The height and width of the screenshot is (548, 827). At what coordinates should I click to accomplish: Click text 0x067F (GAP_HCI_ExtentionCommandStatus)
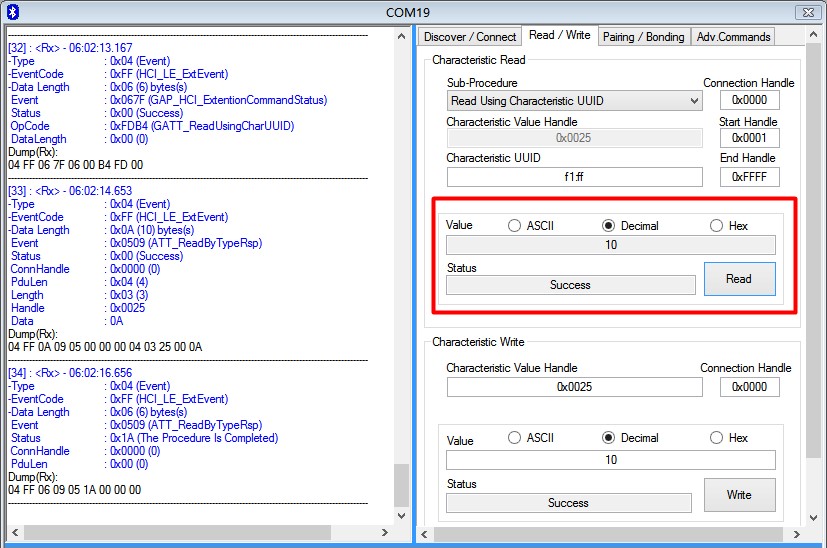218,100
